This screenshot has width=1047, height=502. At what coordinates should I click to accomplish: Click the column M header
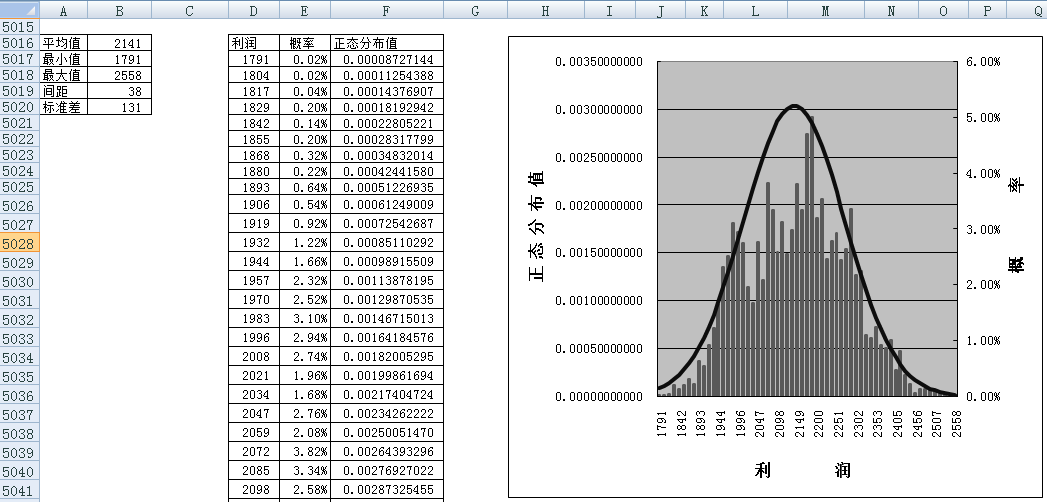(824, 10)
